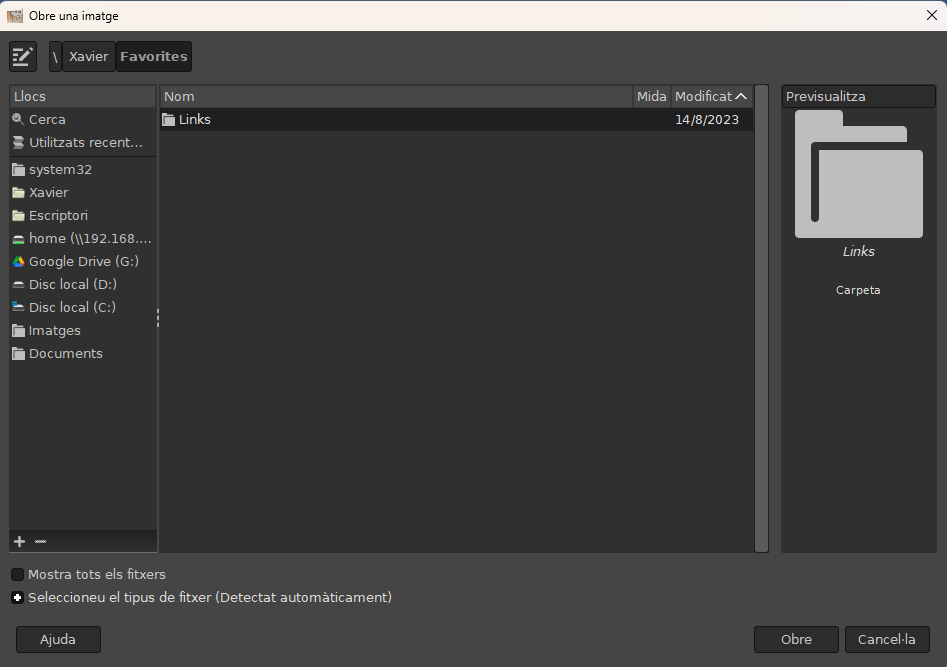Select Xavier folder in places sidebar

[83, 193]
